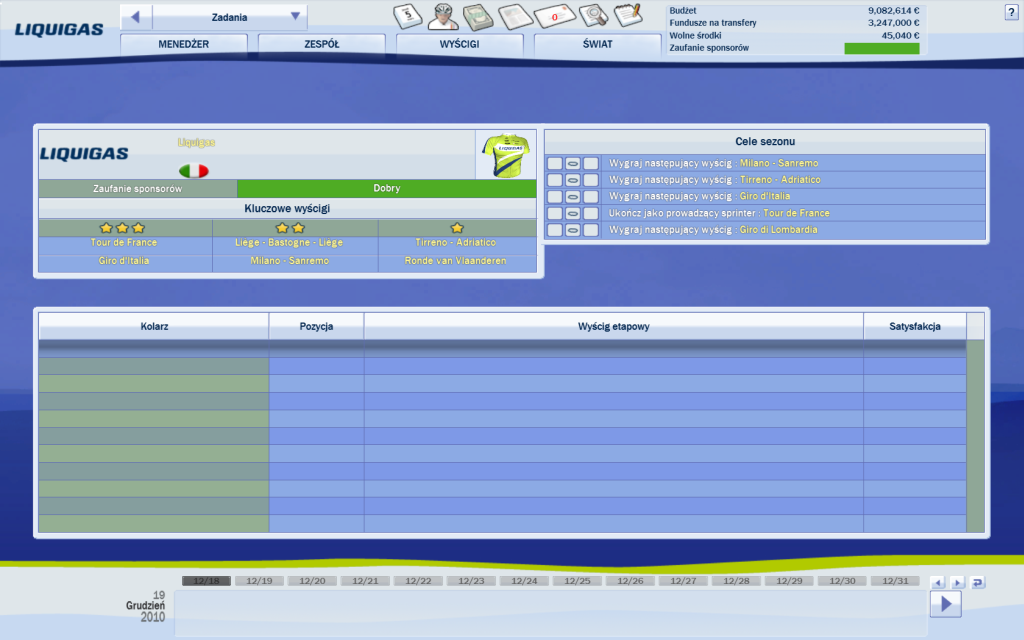The image size is (1024, 640).
Task: Toggle middle oval box for Giro d'Italia goal
Action: [573, 197]
